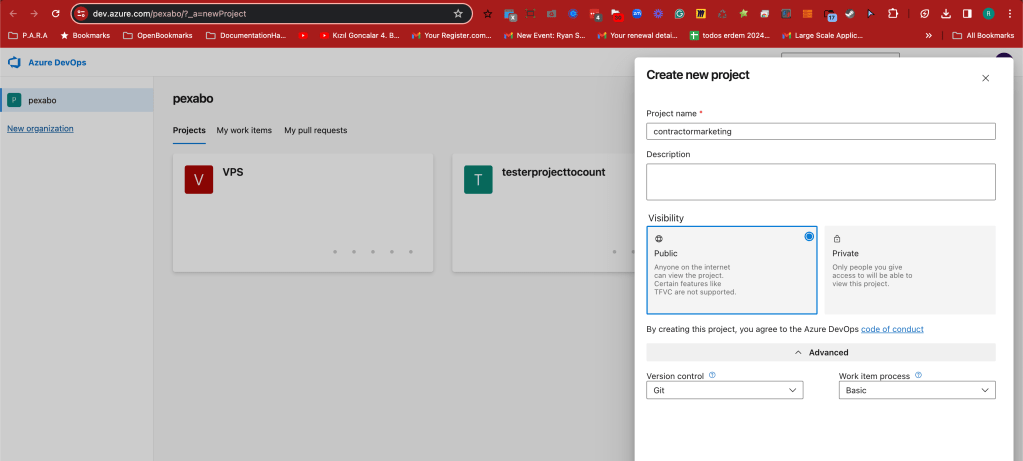The width and height of the screenshot is (1023, 461).
Task: Open Work item process Basic dropdown
Action: [x=917, y=390]
